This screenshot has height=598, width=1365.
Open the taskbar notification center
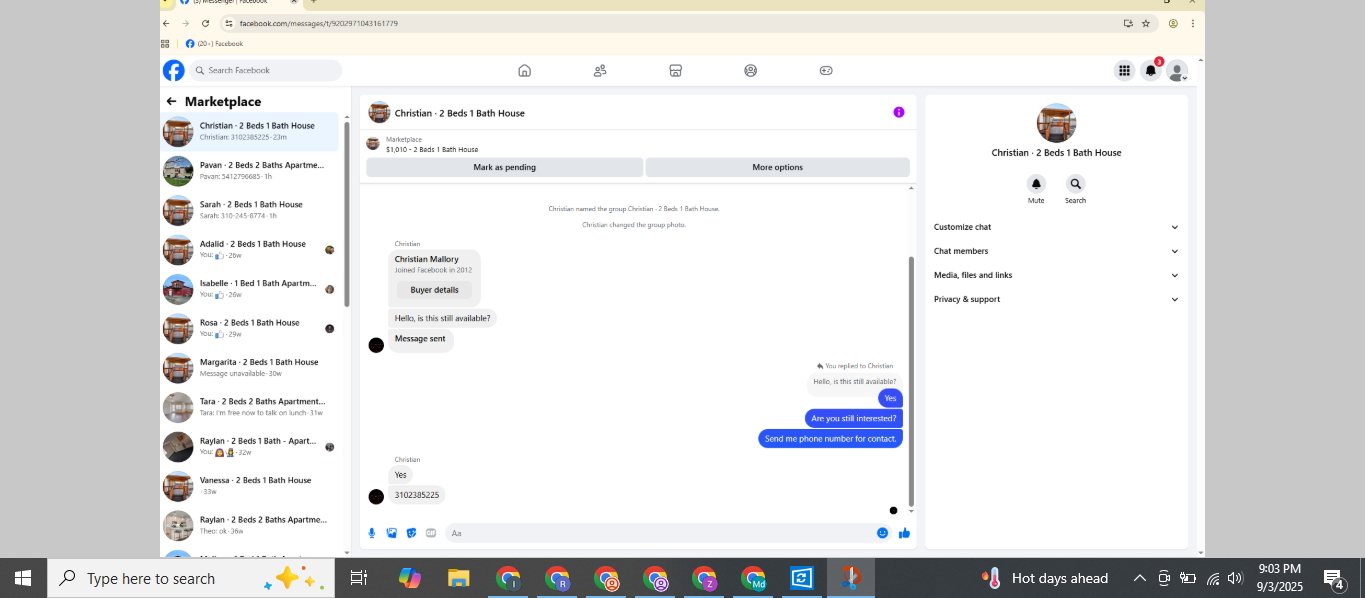pos(1335,578)
